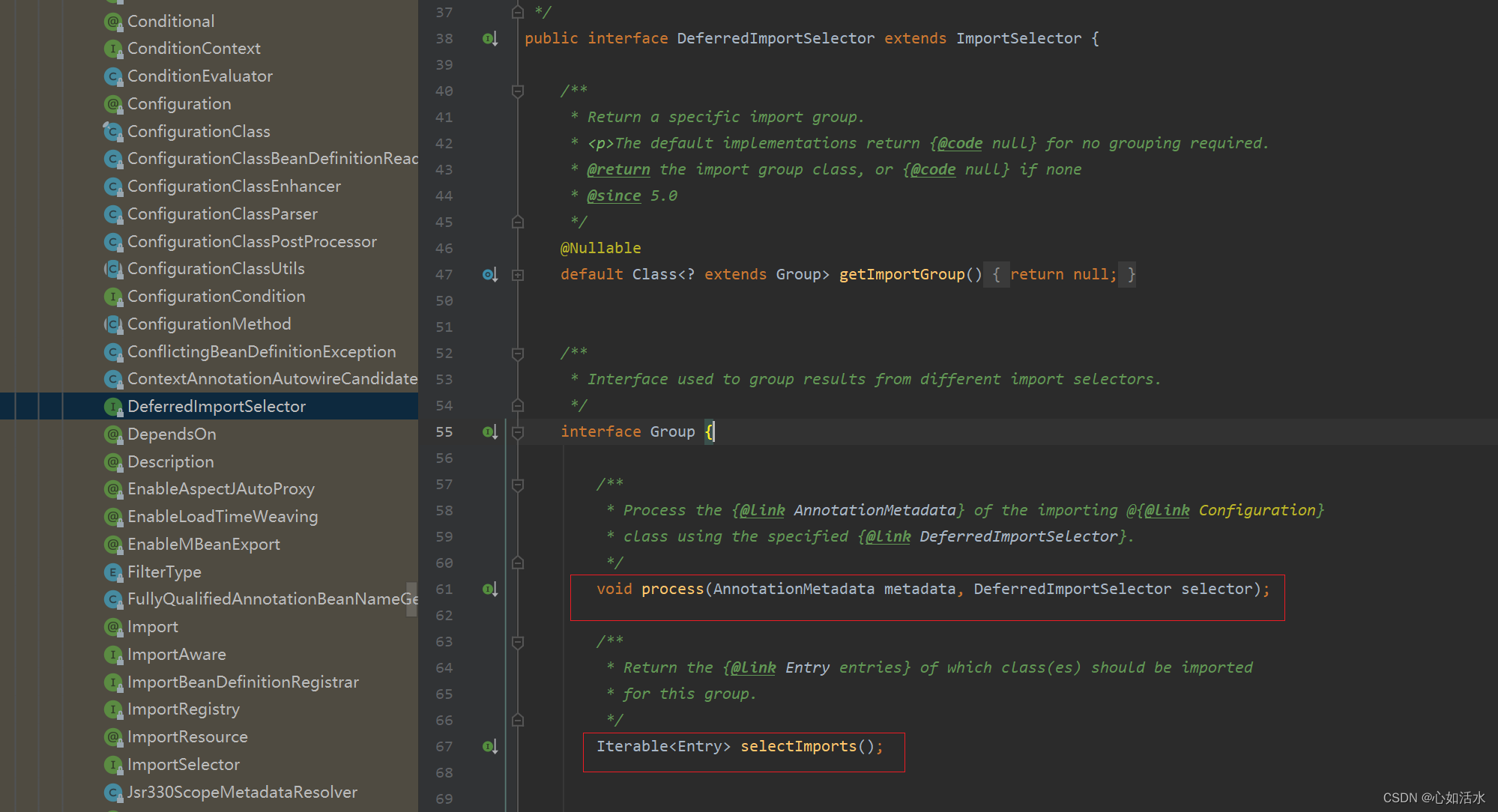This screenshot has width=1498, height=812.
Task: Click implemented marker beside process method
Action: pos(489,590)
